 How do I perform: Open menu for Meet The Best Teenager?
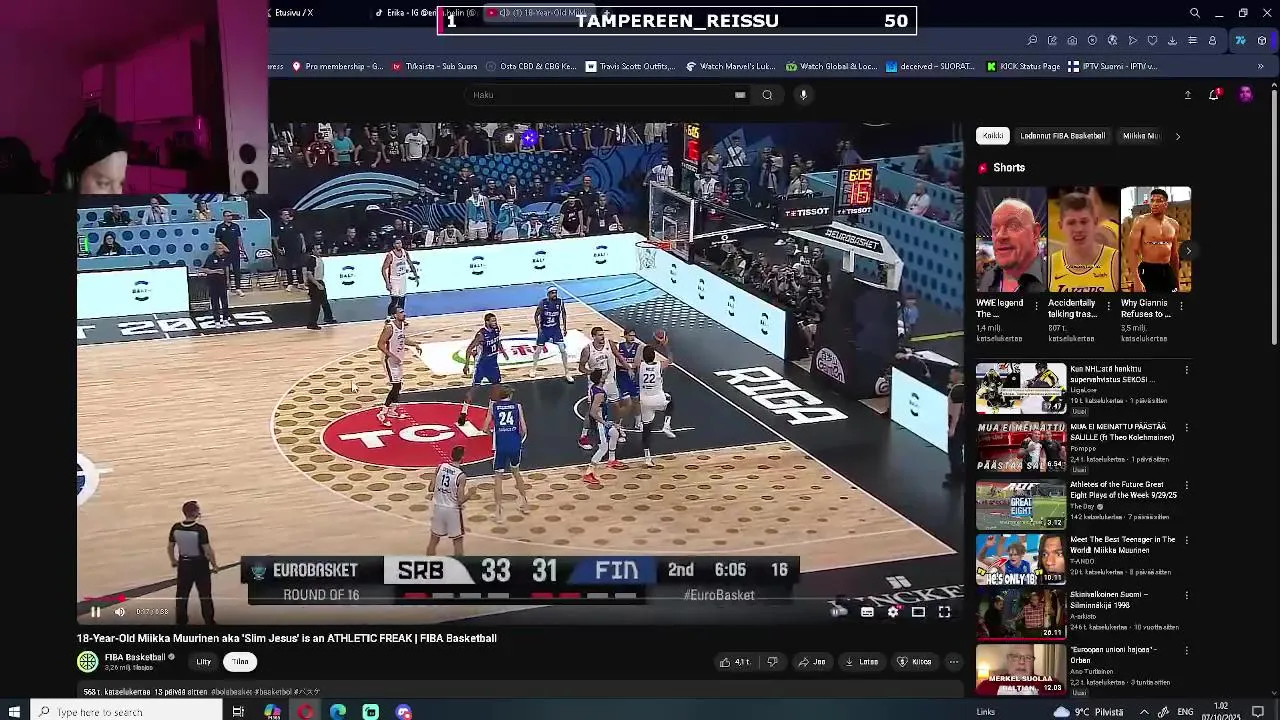(1187, 540)
